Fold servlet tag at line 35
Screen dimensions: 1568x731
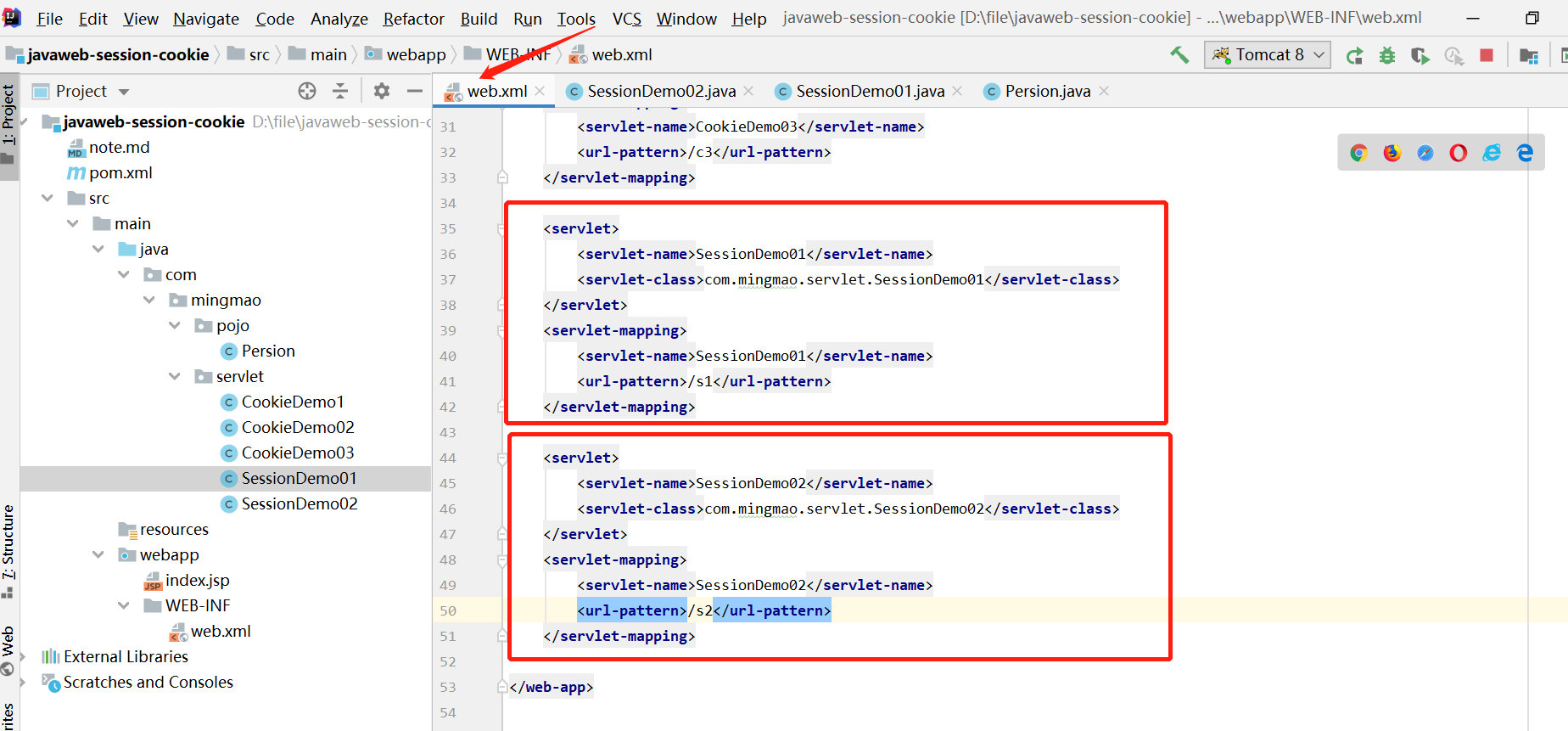[502, 228]
